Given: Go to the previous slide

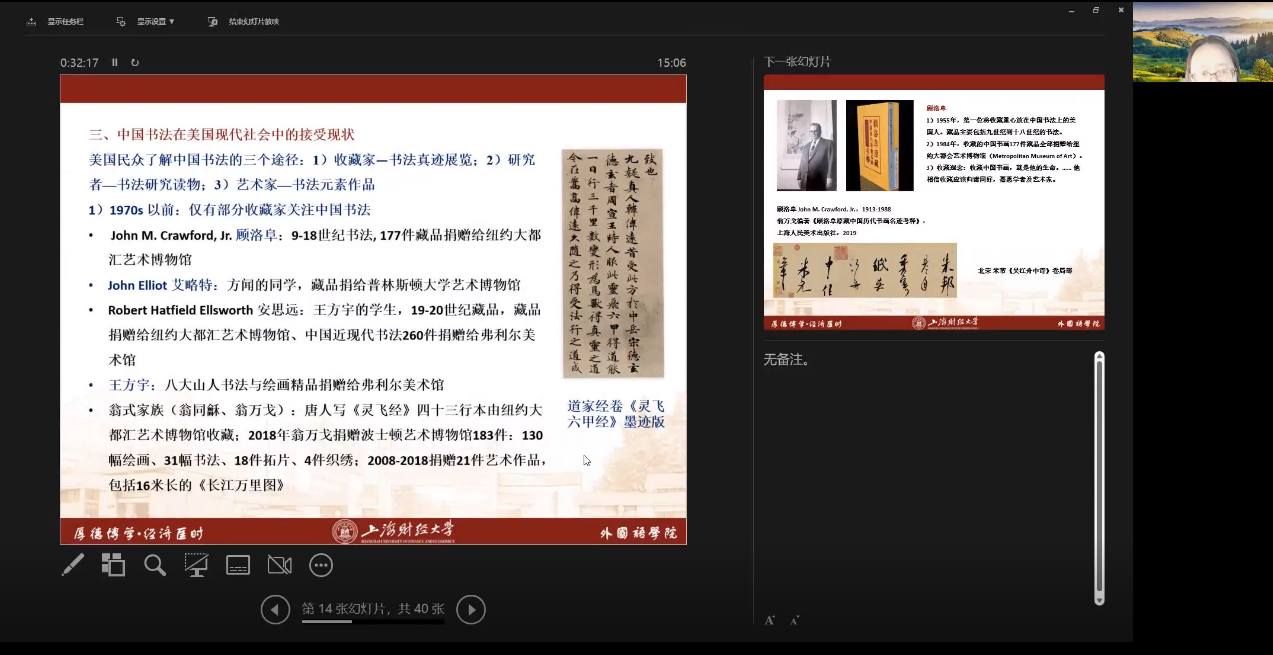Looking at the screenshot, I should [x=275, y=609].
